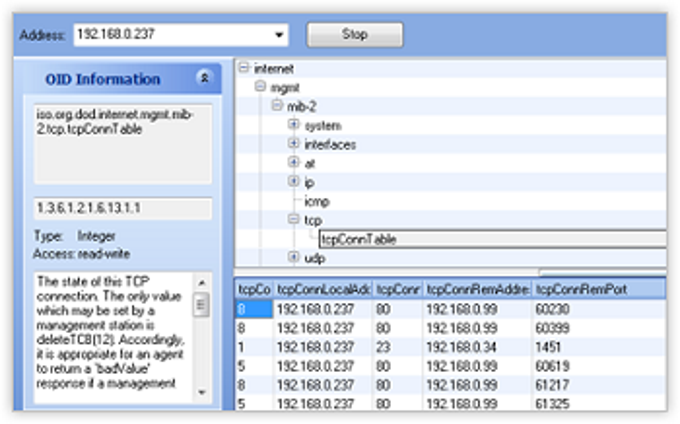680x424 pixels.
Task: Expand the udp tree node
Action: pyautogui.click(x=294, y=258)
